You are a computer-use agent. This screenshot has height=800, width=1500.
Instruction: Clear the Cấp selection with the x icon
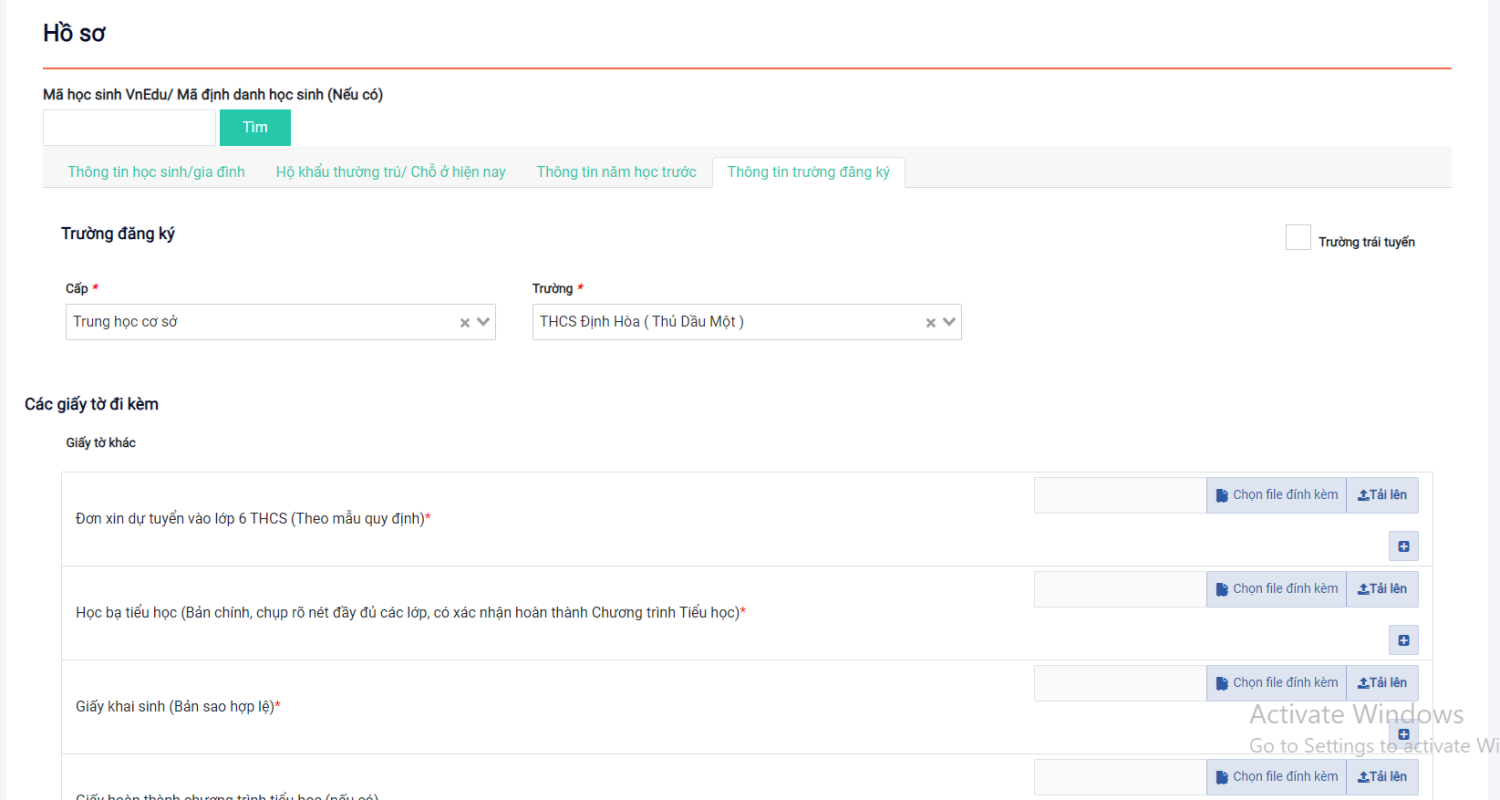tap(464, 323)
